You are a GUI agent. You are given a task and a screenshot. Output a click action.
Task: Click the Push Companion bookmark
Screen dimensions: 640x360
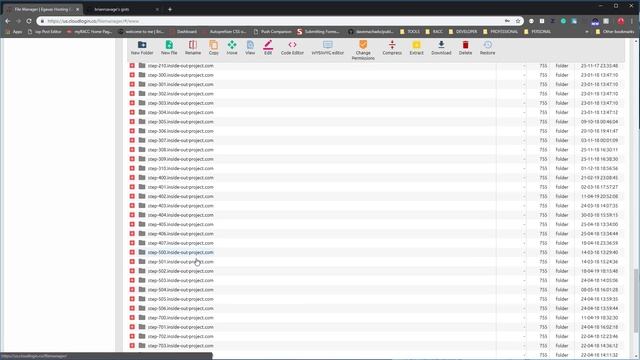coord(273,31)
